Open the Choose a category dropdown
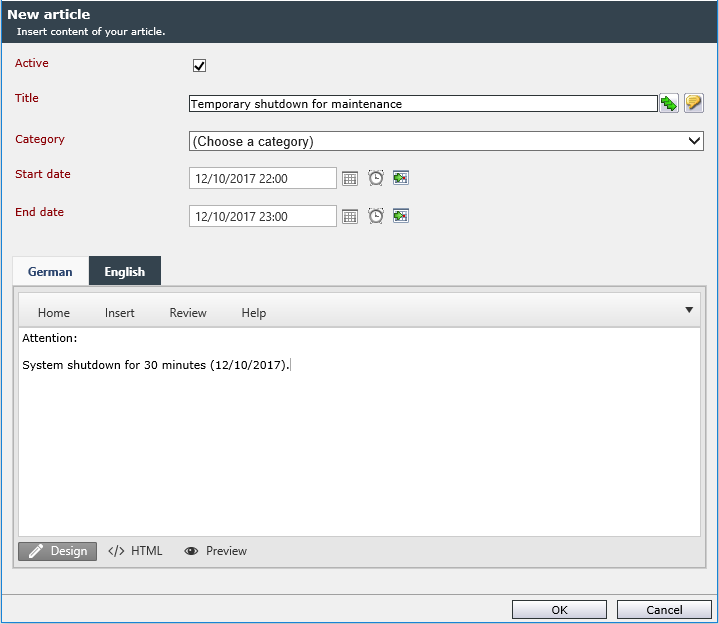Screen dimensions: 719x624 coord(446,141)
